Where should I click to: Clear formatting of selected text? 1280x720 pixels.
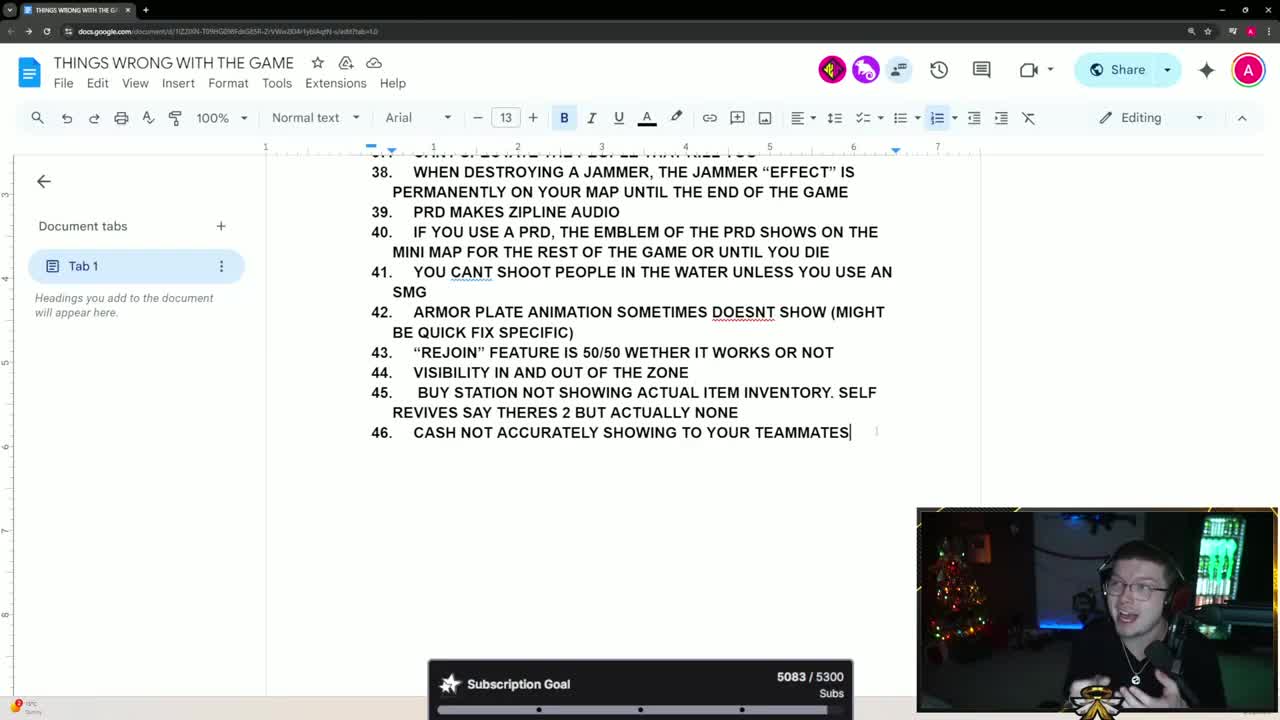1028,117
